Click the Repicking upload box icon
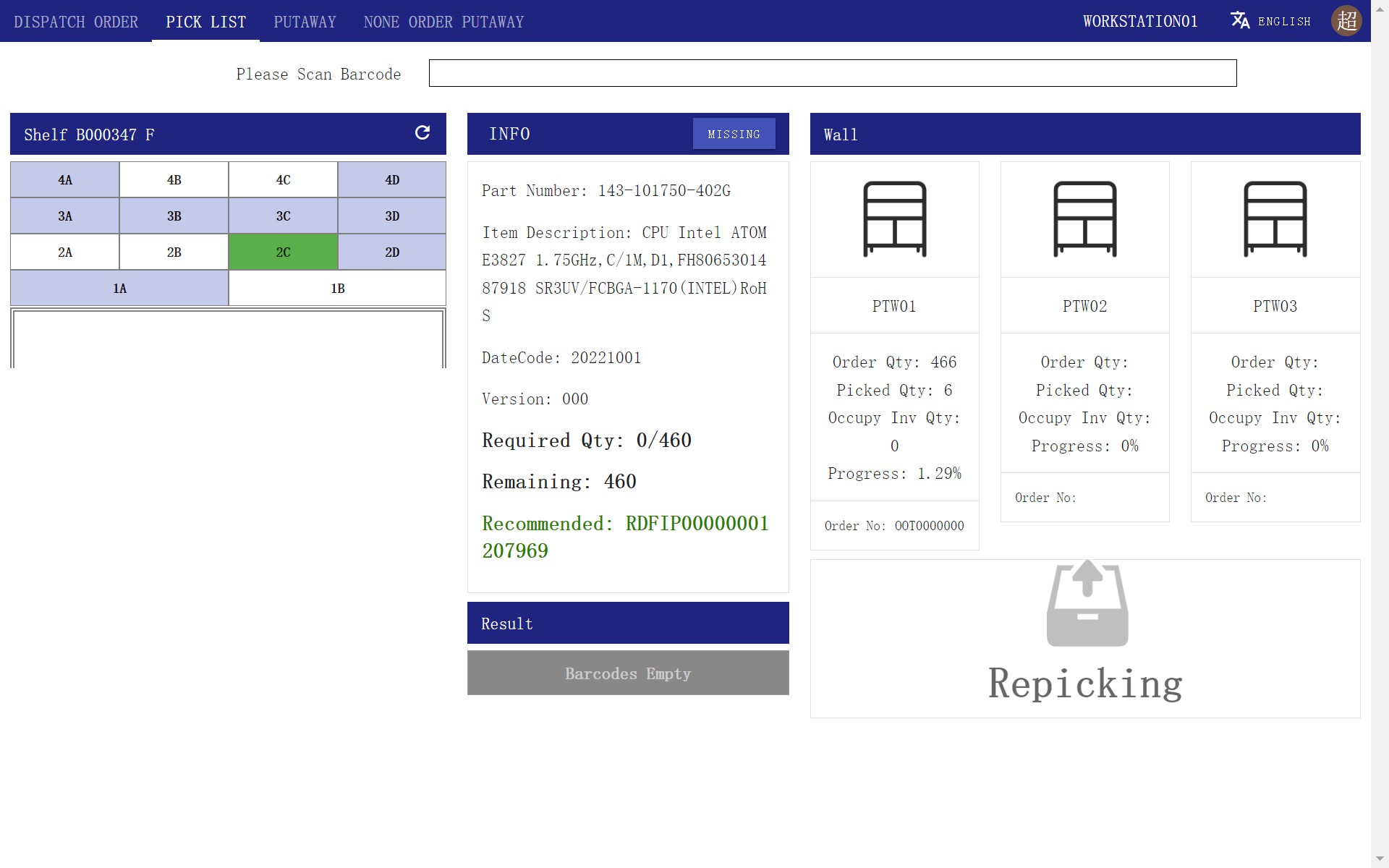The width and height of the screenshot is (1389, 868). [1087, 603]
